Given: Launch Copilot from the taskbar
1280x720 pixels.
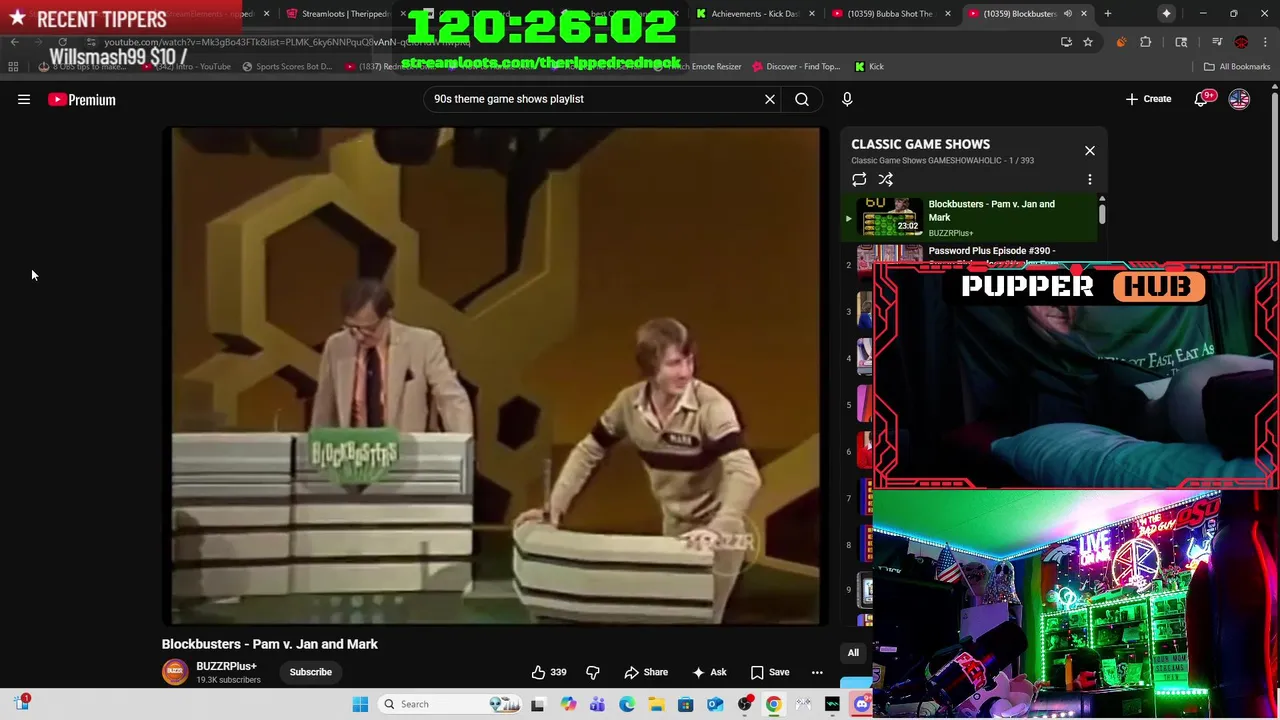Looking at the screenshot, I should pos(568,704).
